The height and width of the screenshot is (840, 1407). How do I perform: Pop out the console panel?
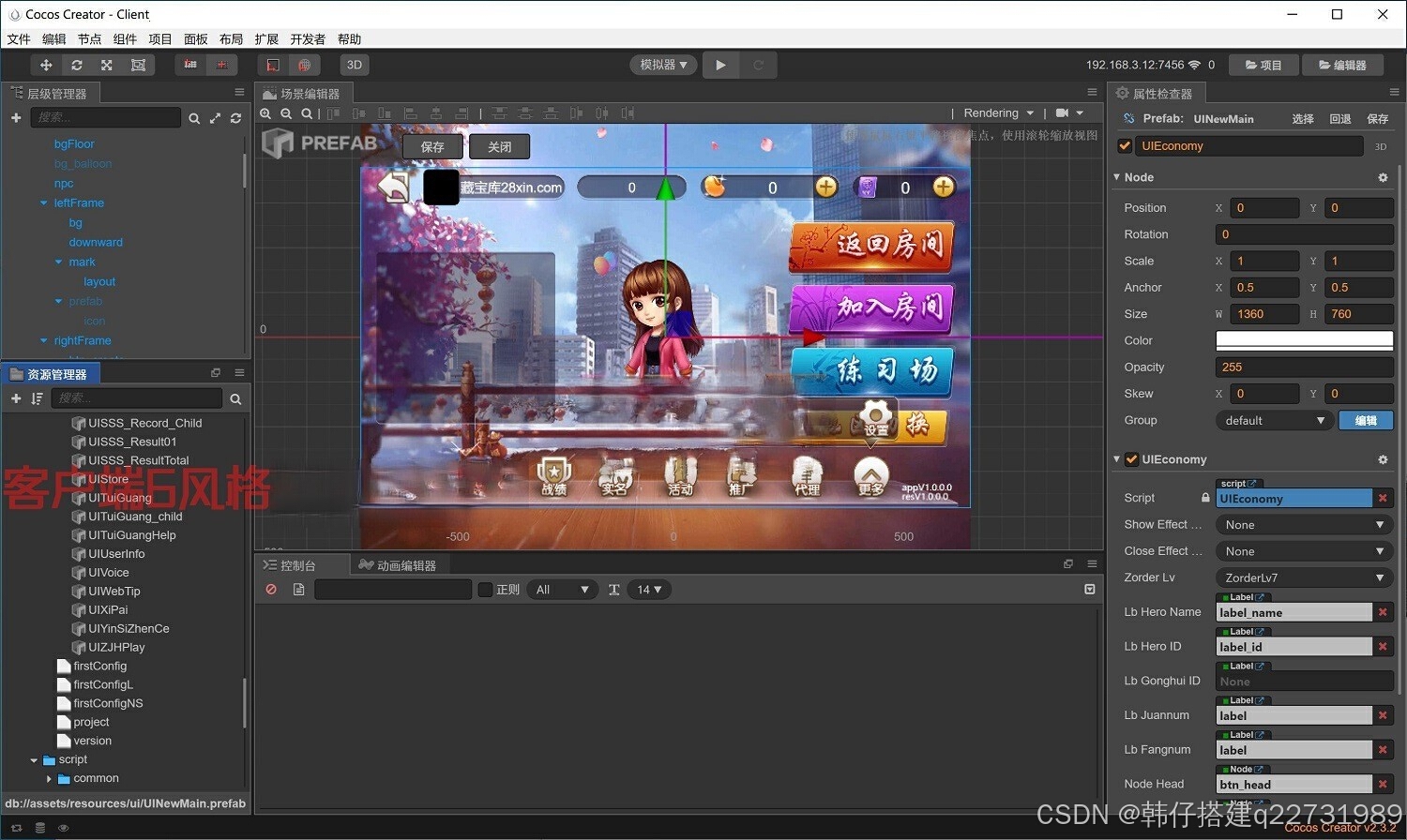click(1067, 563)
